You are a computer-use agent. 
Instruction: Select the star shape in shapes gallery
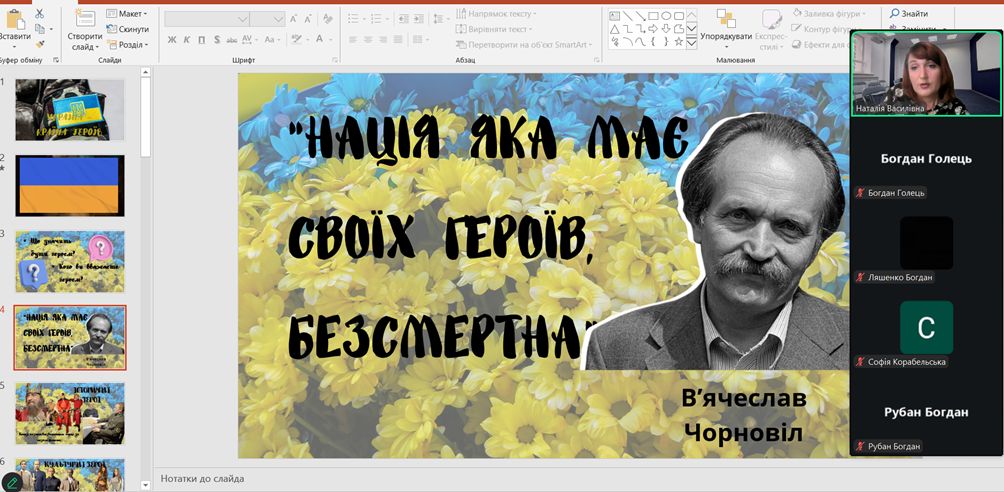[679, 41]
